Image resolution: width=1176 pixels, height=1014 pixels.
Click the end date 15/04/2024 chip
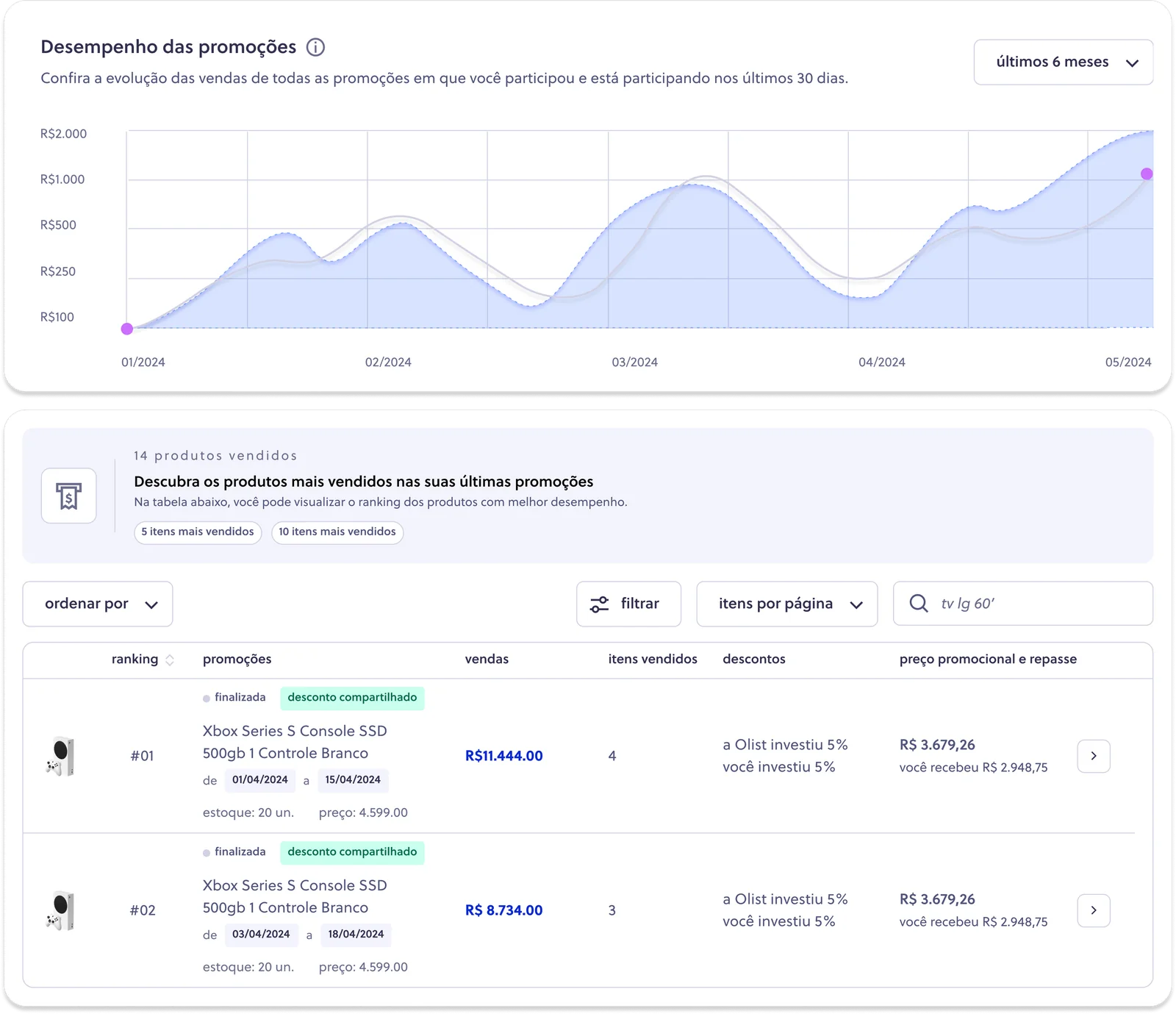coord(353,780)
